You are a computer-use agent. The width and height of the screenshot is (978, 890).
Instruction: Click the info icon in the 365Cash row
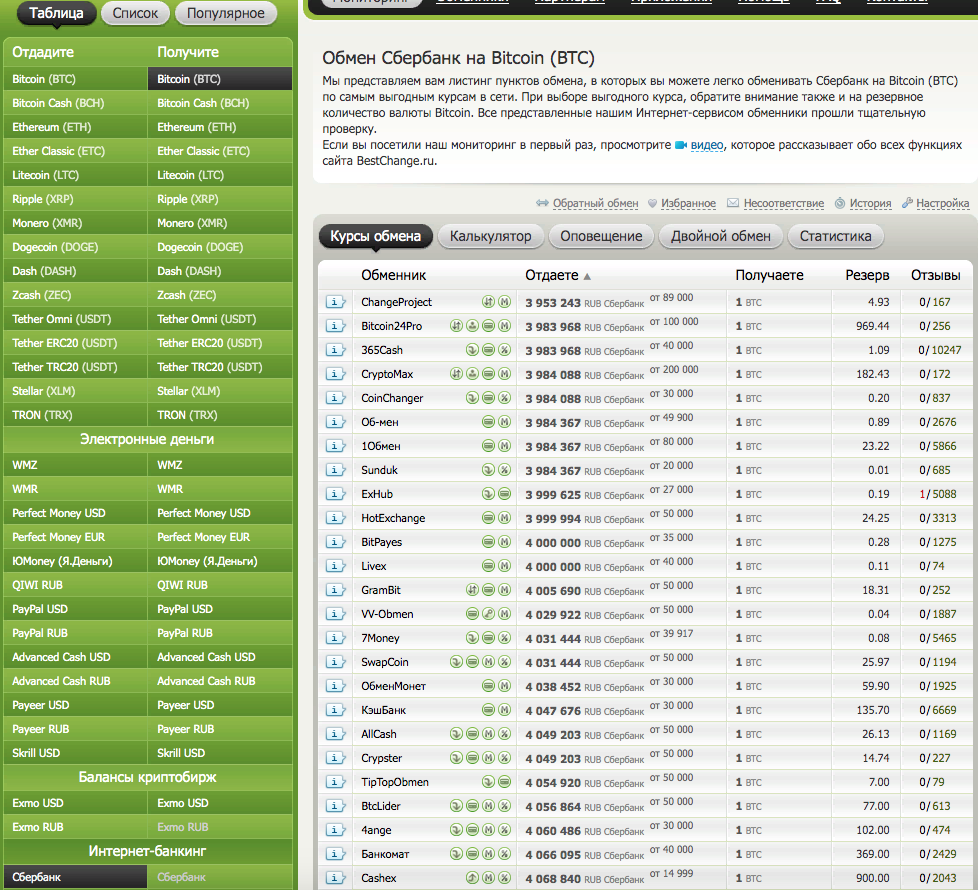tap(335, 351)
